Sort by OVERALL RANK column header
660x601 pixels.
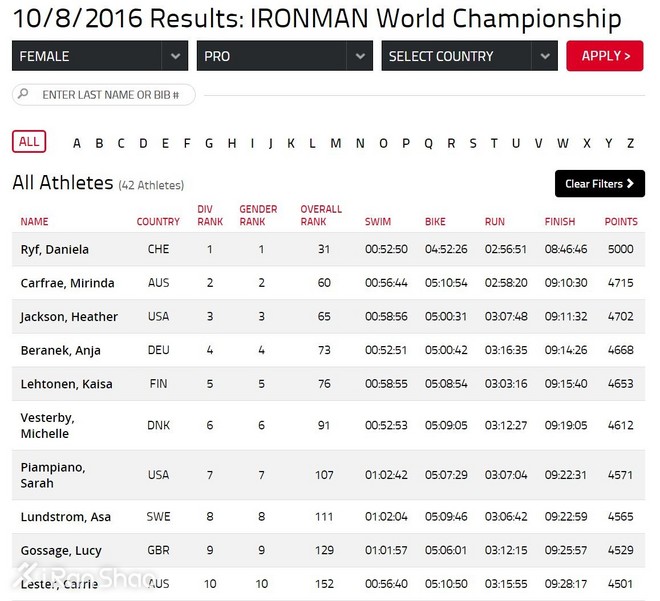[x=321, y=215]
